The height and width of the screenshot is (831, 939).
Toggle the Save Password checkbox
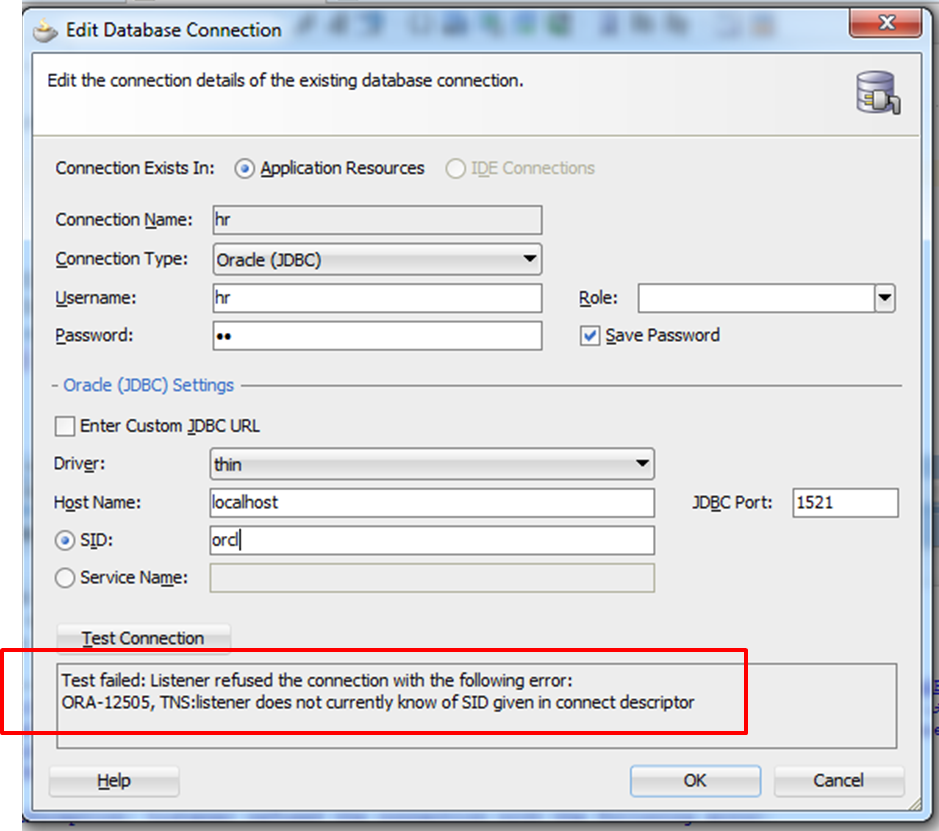click(x=590, y=336)
